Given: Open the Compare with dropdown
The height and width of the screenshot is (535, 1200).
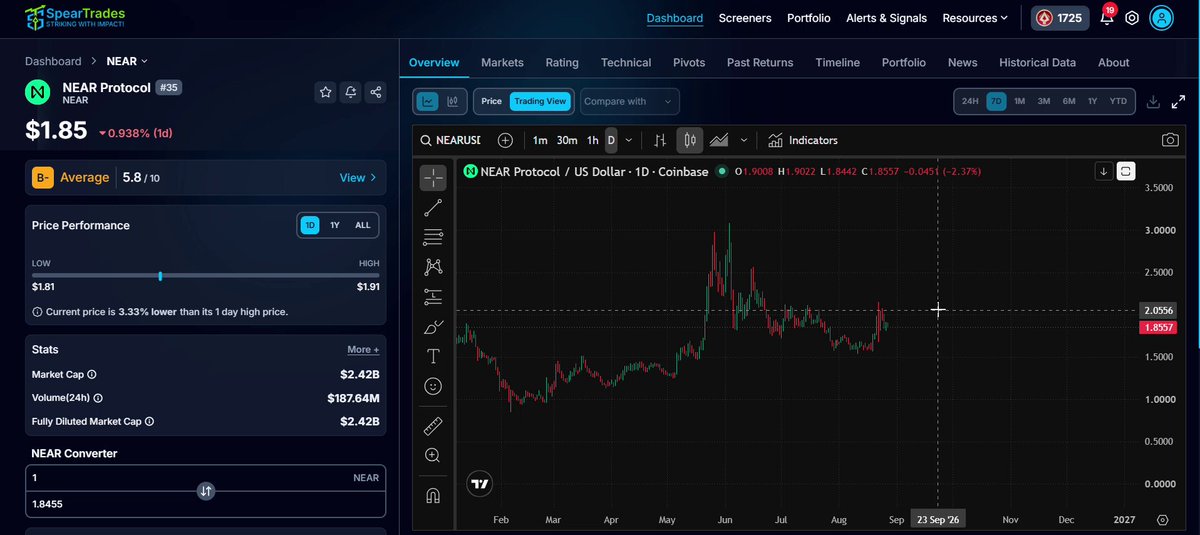Looking at the screenshot, I should tap(629, 101).
